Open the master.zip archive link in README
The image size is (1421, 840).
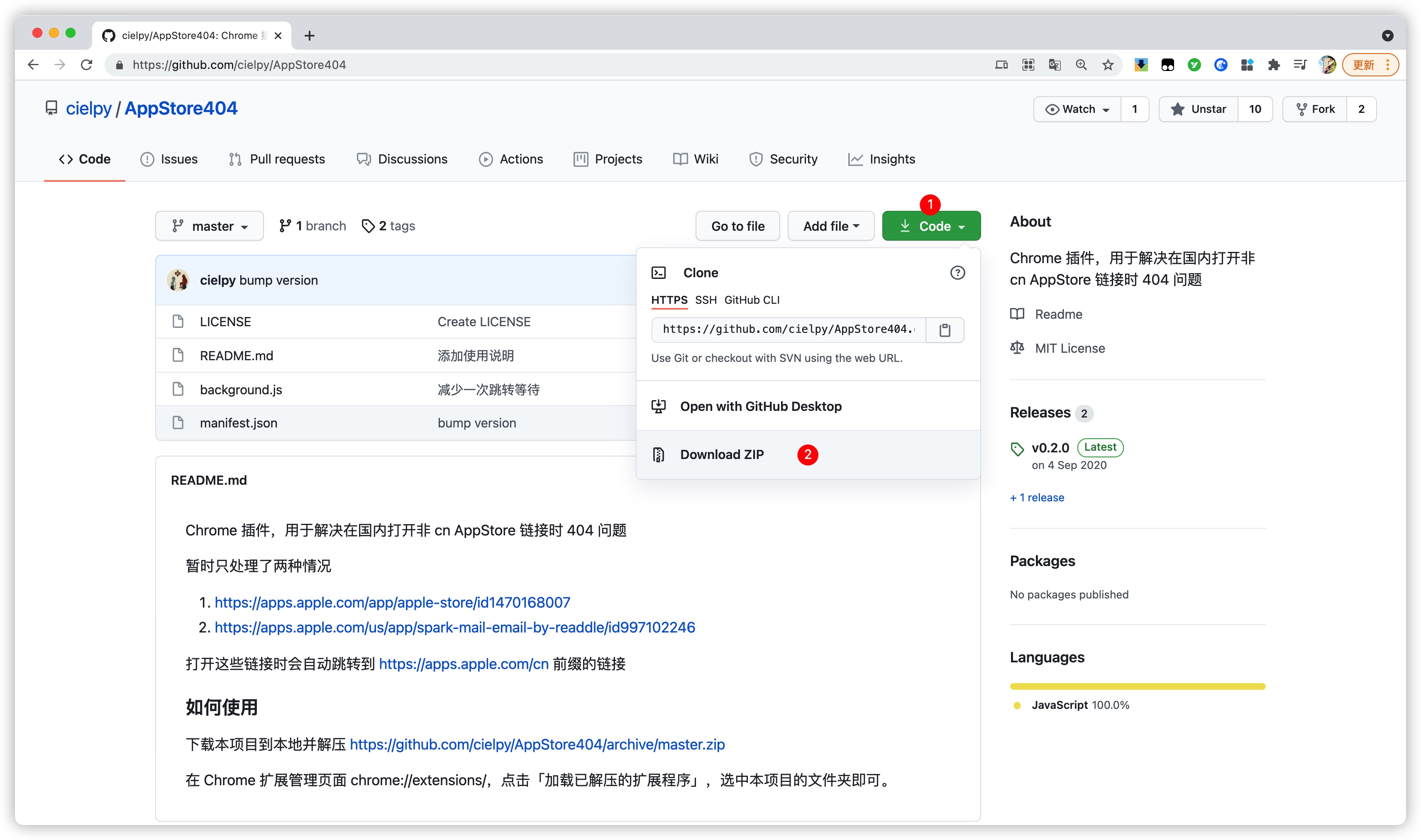click(537, 745)
